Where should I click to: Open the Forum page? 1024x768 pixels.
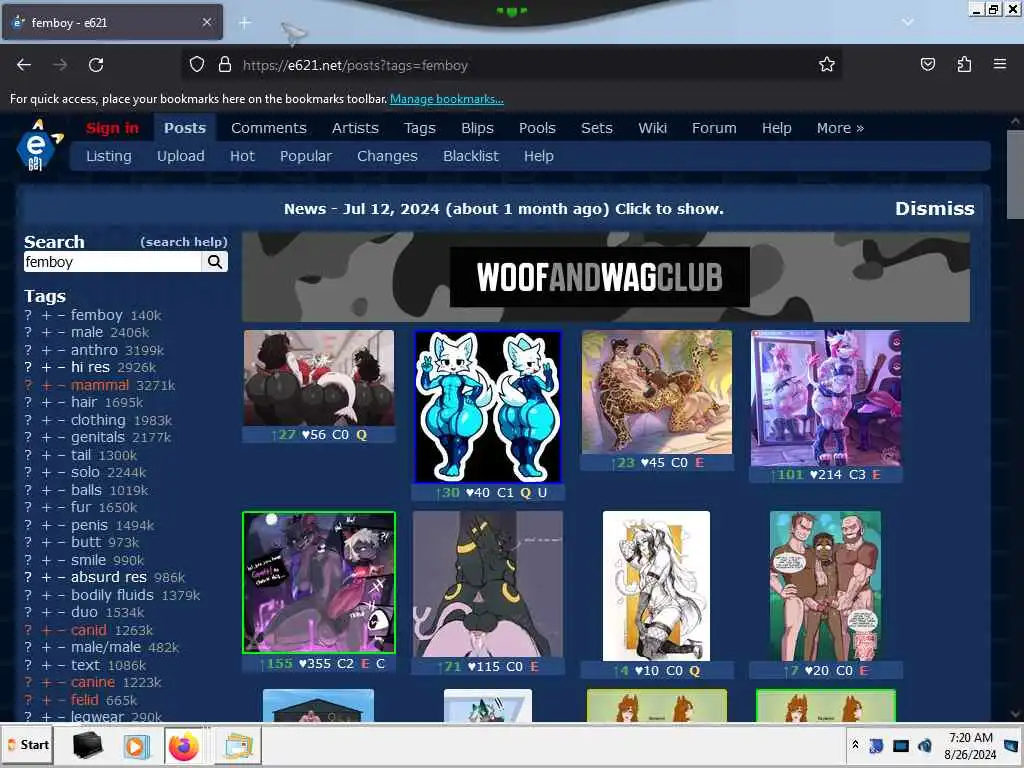pyautogui.click(x=714, y=128)
